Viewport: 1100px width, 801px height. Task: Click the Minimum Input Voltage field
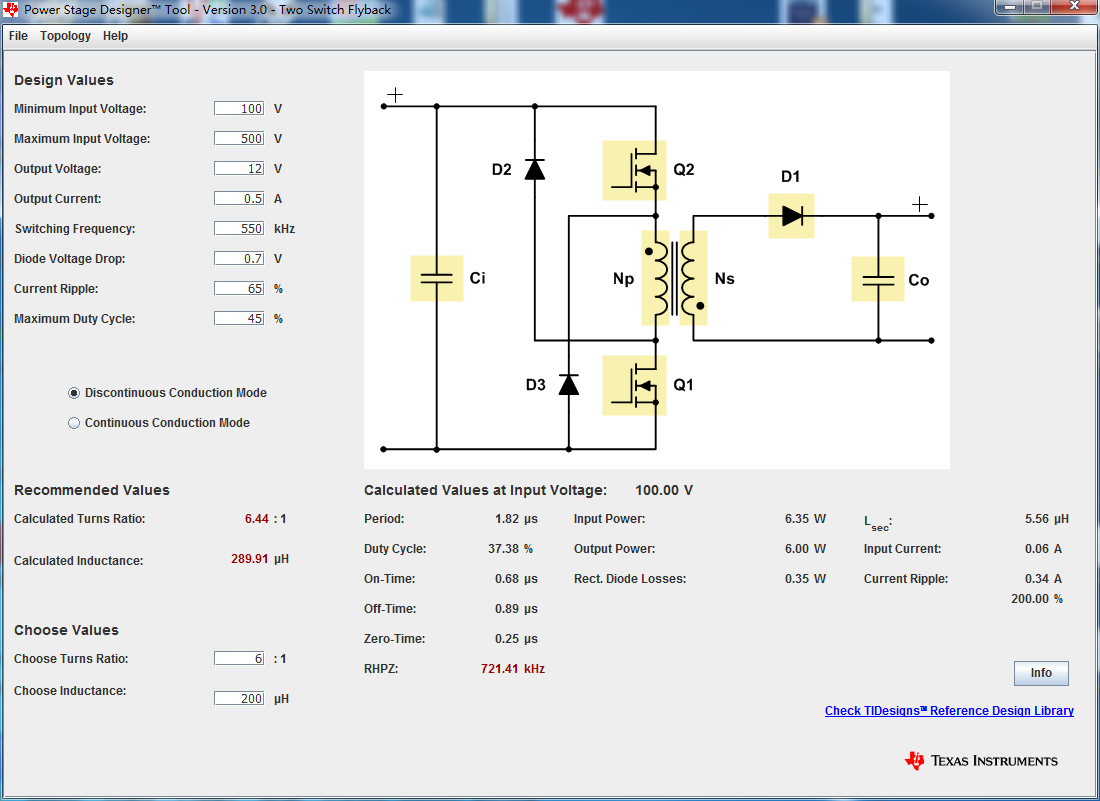click(239, 108)
